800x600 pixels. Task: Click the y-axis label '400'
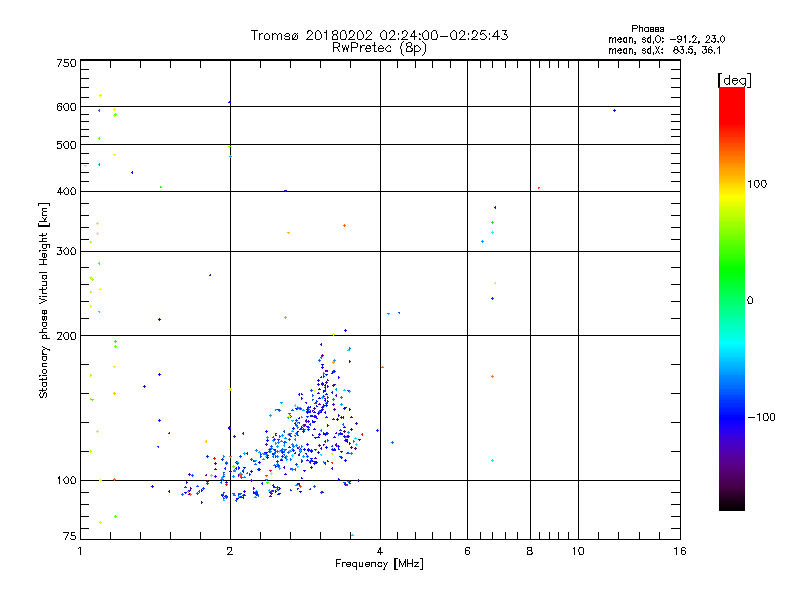[x=66, y=191]
